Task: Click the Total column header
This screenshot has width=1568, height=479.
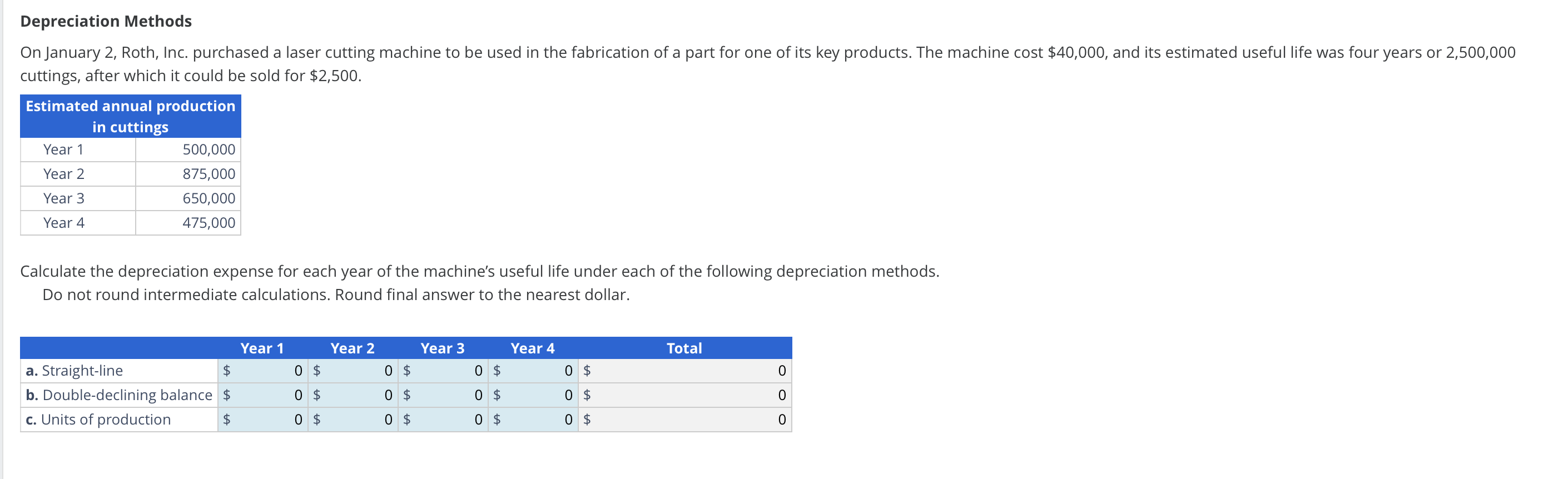Action: 683,348
